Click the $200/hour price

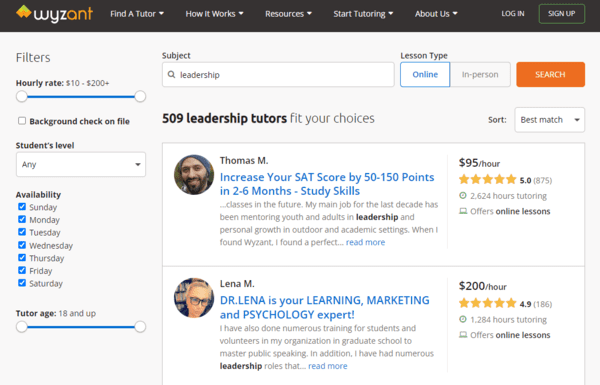click(482, 286)
